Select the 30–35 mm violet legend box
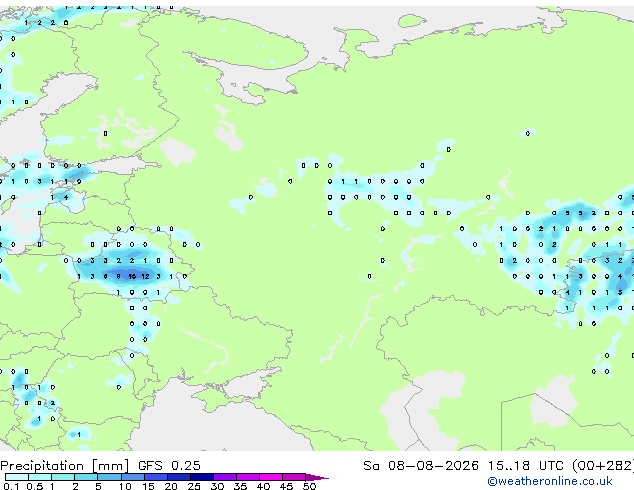The width and height of the screenshot is (634, 490). click(224, 477)
